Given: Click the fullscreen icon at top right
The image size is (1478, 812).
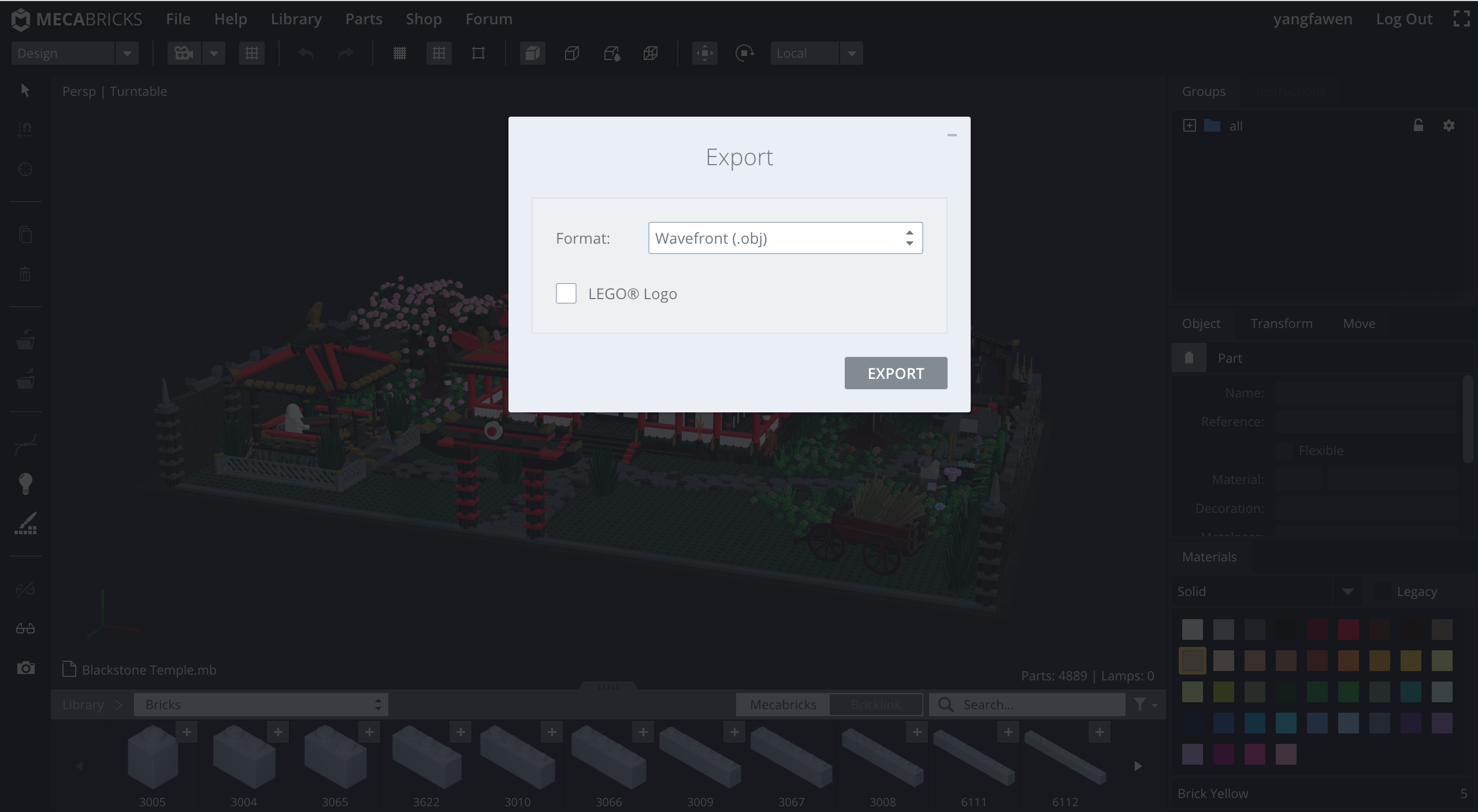Looking at the screenshot, I should (1461, 18).
